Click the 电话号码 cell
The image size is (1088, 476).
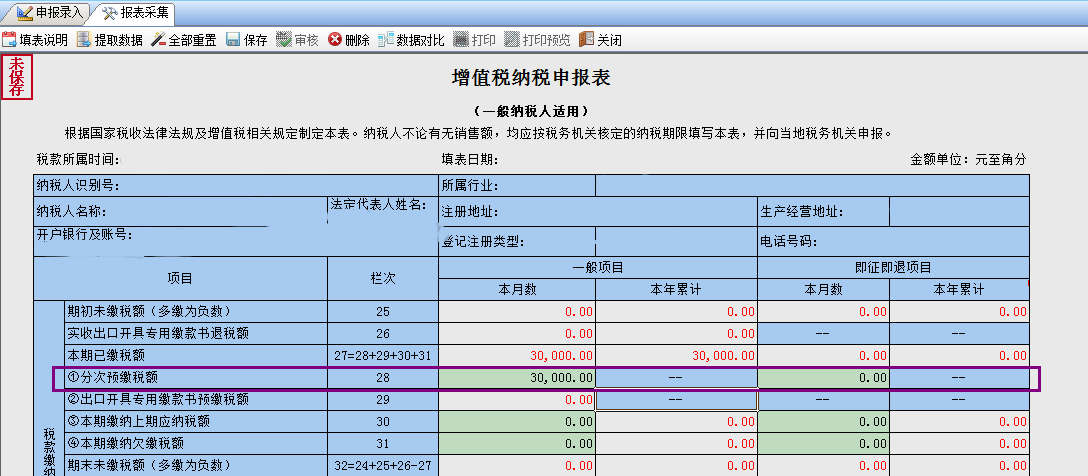(x=893, y=241)
